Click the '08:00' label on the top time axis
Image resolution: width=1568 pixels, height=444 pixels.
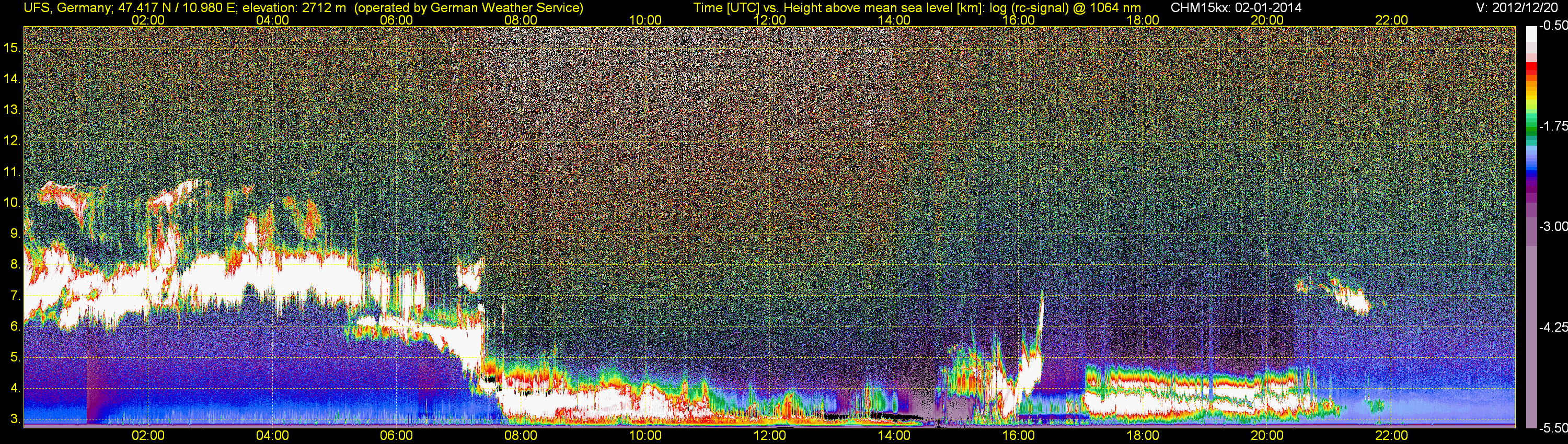point(521,20)
